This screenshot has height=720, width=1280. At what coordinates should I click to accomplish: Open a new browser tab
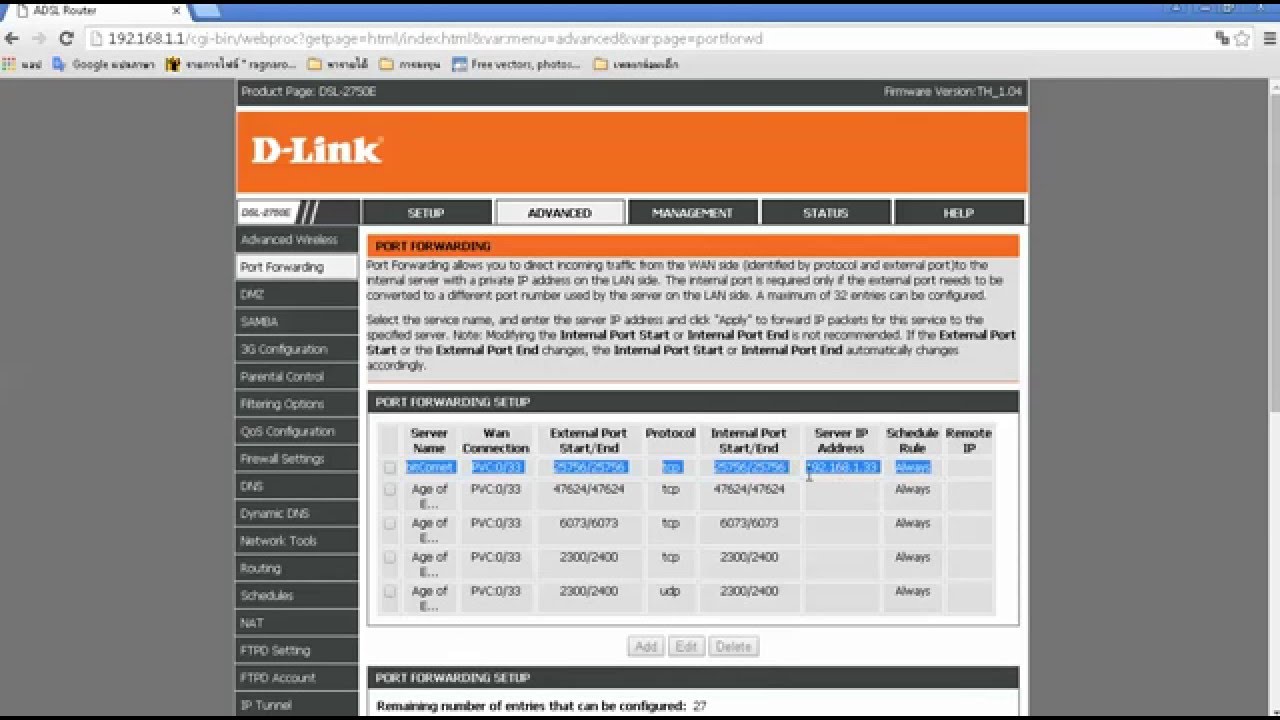point(205,11)
